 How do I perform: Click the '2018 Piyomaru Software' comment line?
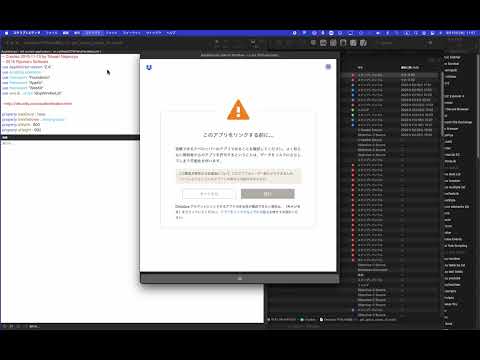coord(26,62)
